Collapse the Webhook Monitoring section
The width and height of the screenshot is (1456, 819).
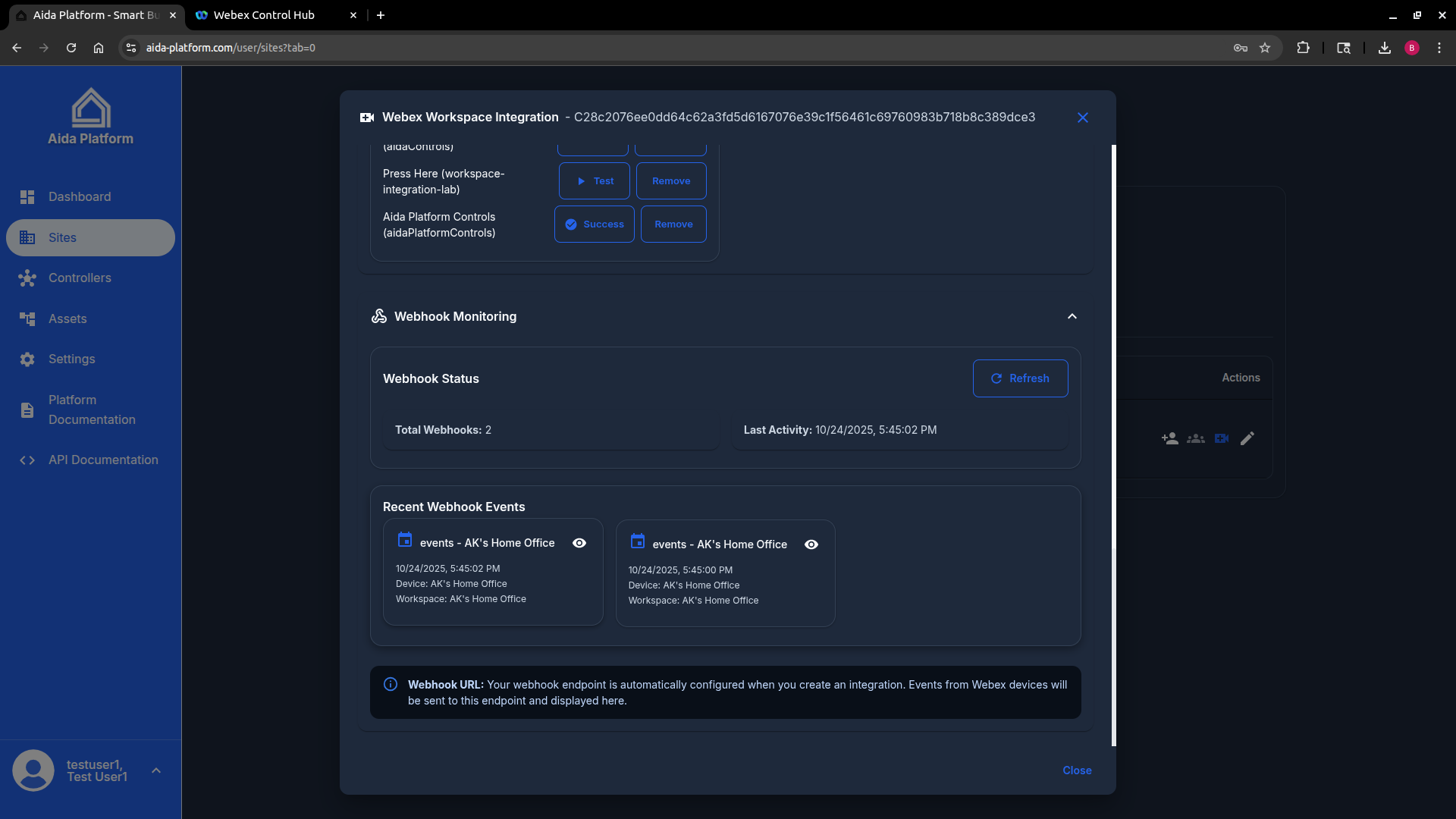[x=1072, y=316]
